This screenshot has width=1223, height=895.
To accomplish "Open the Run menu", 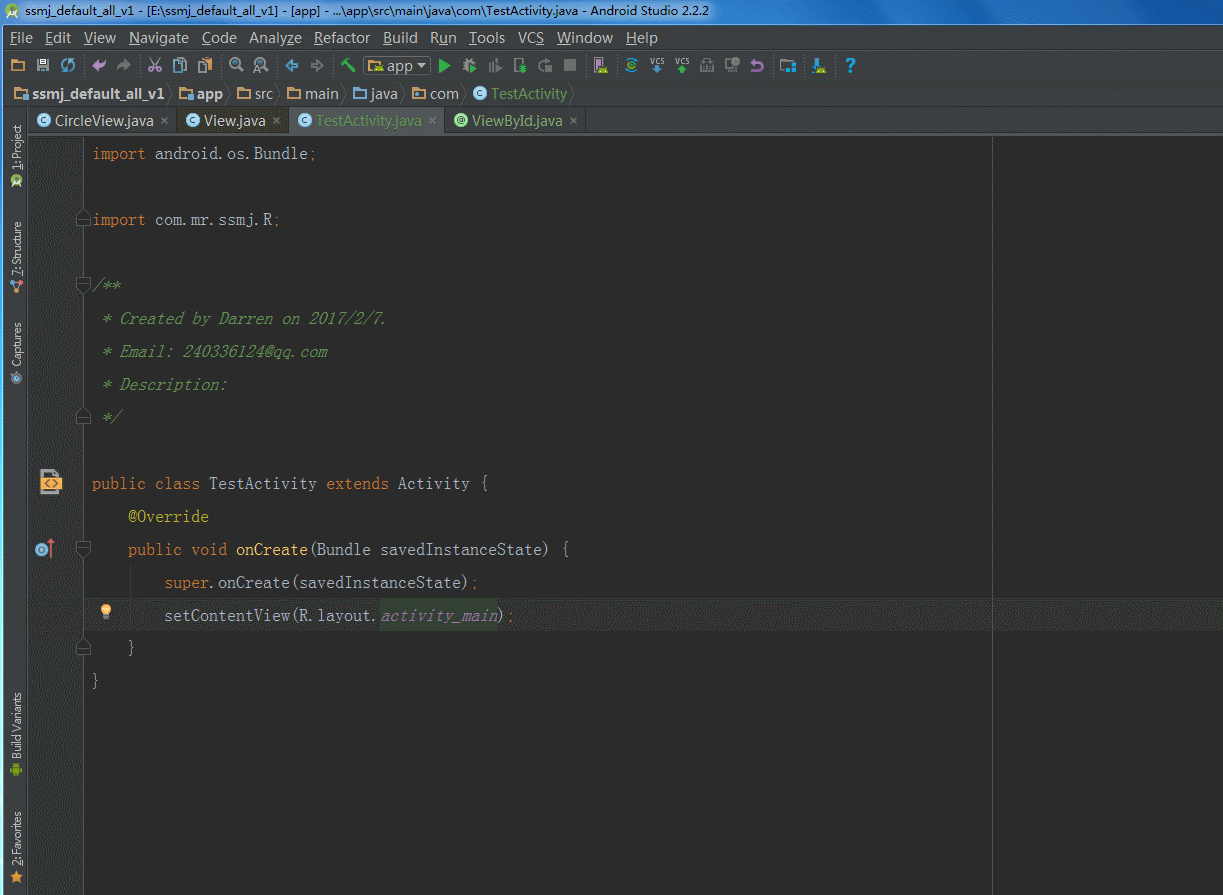I will pyautogui.click(x=443, y=38).
